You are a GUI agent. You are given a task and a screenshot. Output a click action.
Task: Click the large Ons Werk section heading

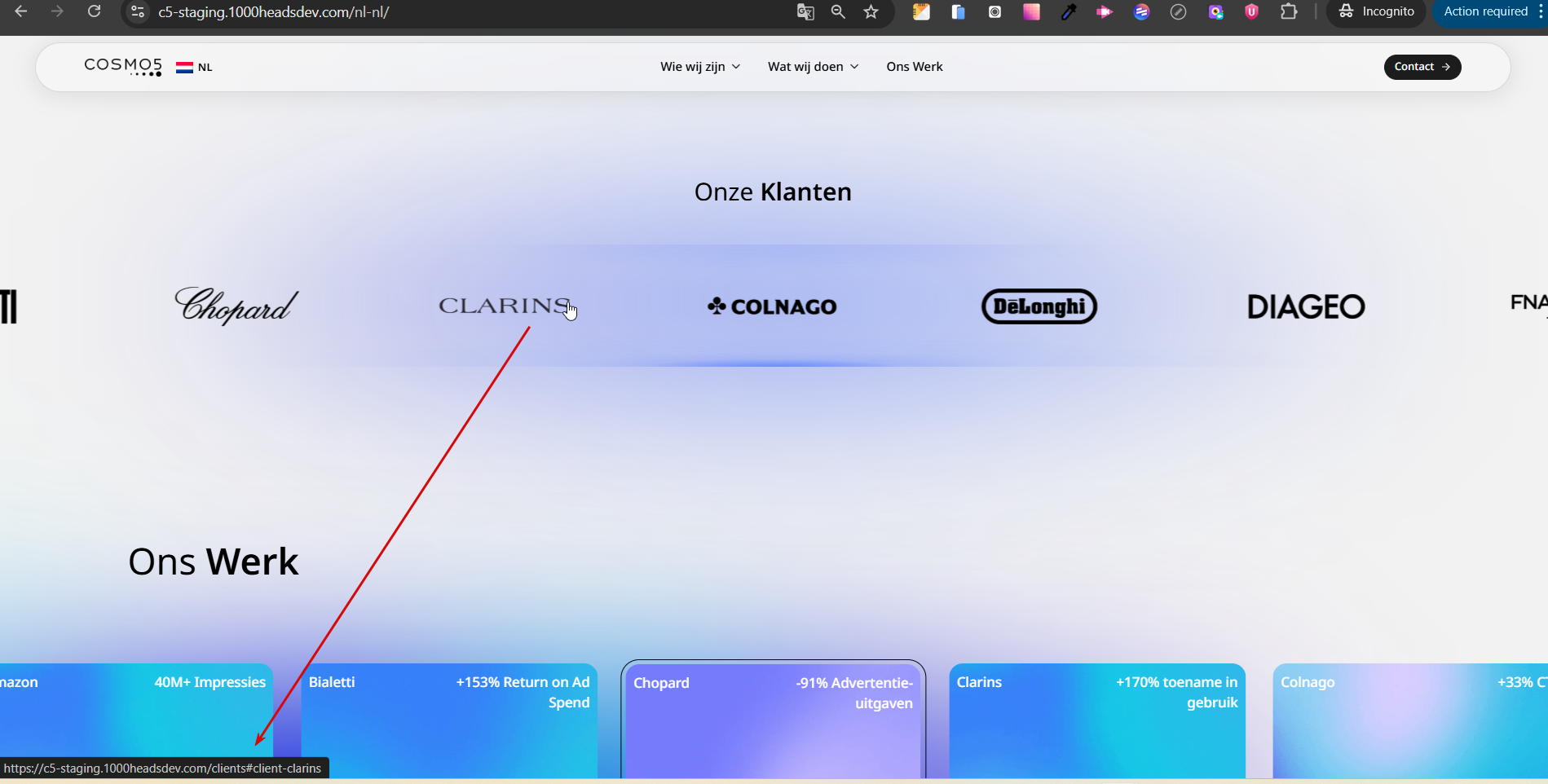[x=214, y=562]
